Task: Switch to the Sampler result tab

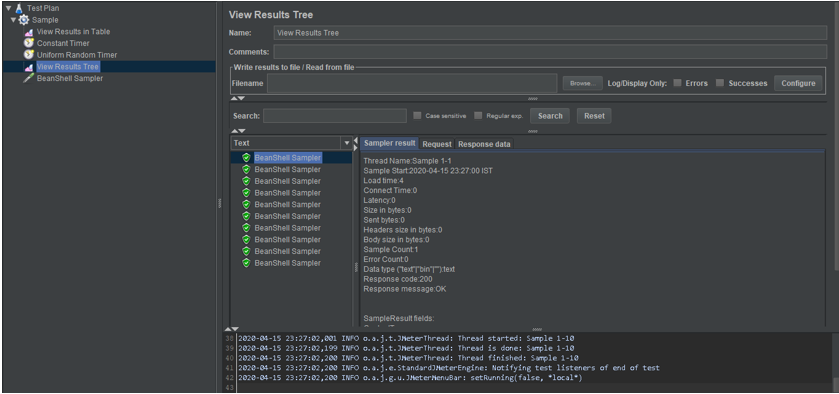Action: [390, 143]
